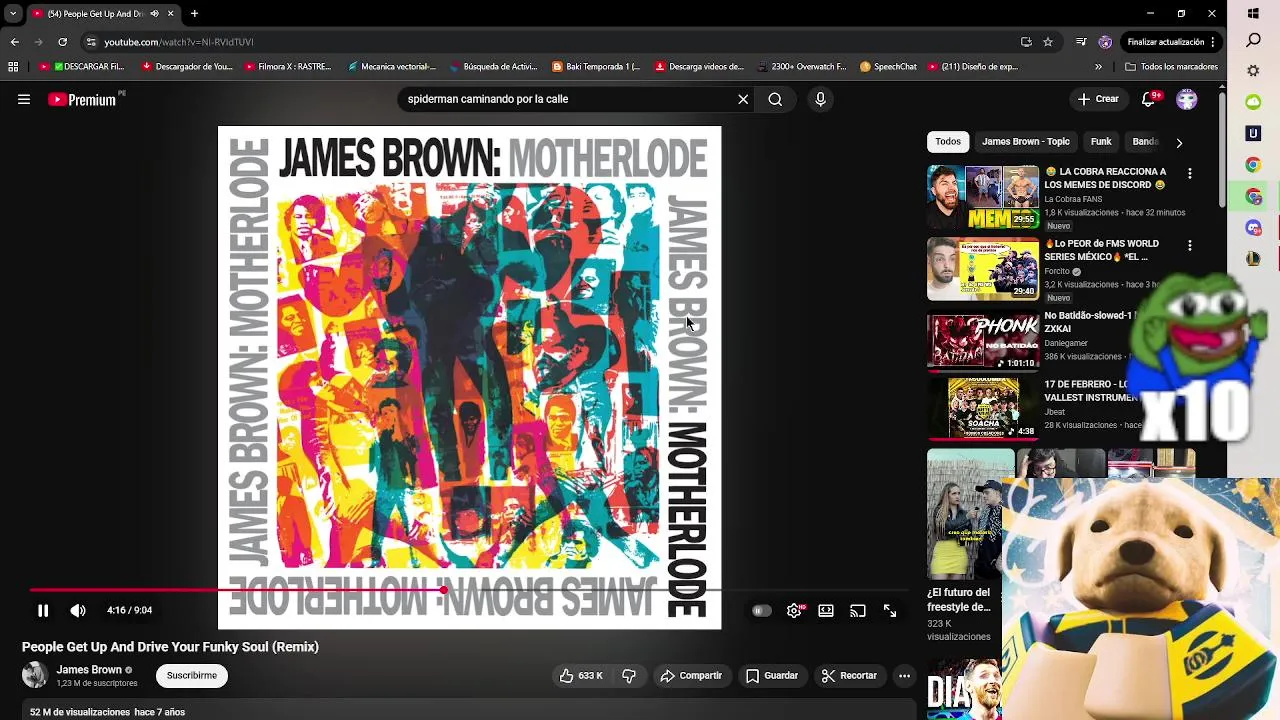Open the bookmarks apps grid icon
This screenshot has height=720, width=1280.
point(13,67)
